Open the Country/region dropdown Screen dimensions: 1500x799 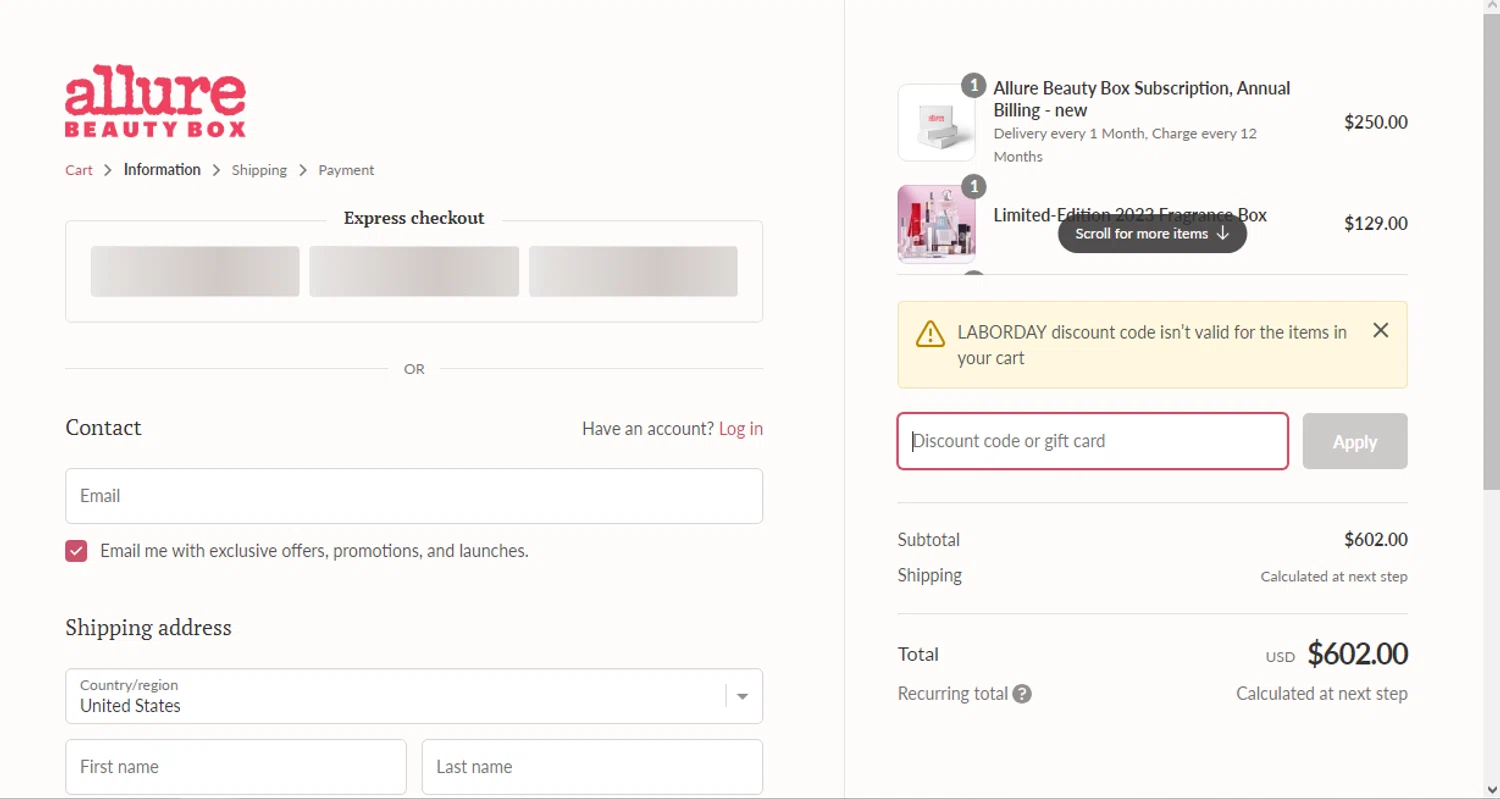point(414,696)
